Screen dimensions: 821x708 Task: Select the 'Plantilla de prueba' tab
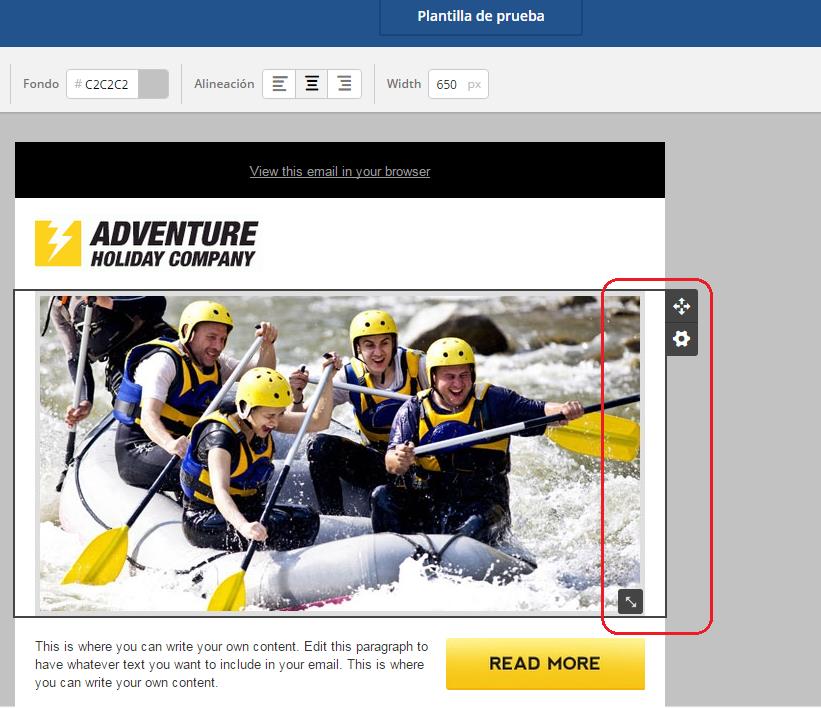(x=481, y=17)
